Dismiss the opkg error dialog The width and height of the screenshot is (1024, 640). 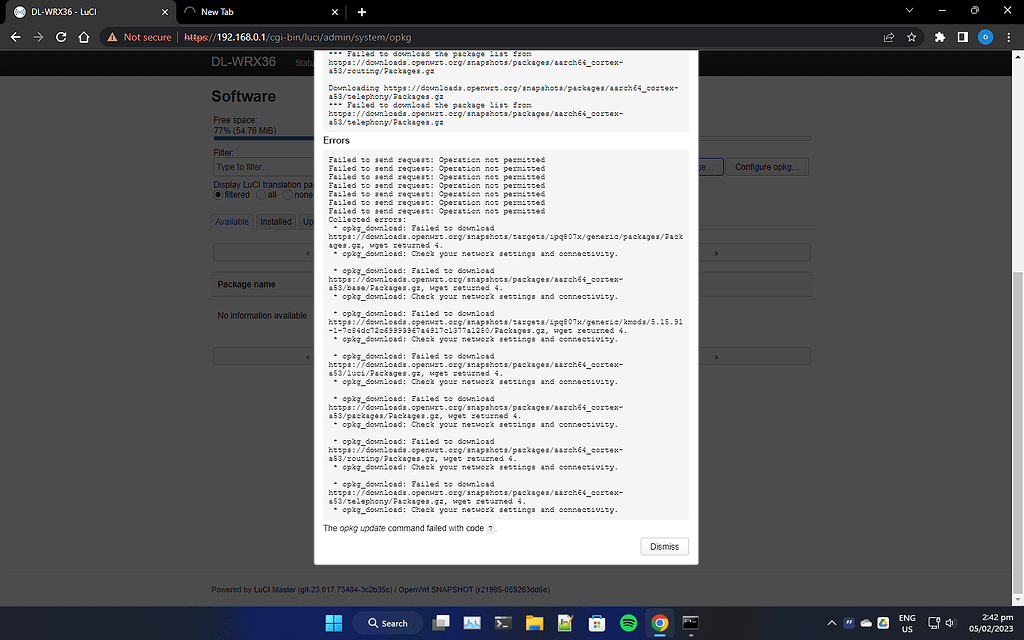[664, 546]
